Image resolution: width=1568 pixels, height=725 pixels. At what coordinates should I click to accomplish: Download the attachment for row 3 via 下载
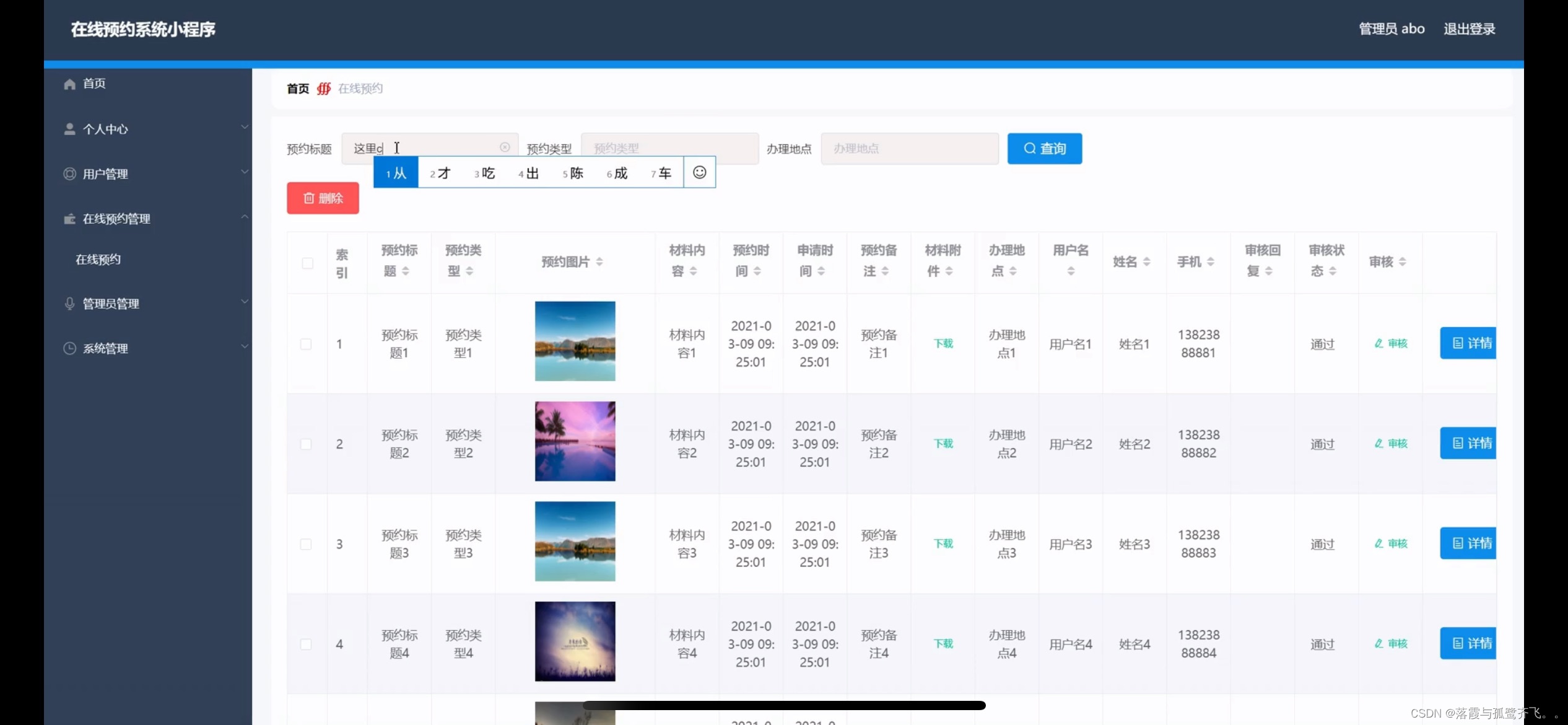943,543
